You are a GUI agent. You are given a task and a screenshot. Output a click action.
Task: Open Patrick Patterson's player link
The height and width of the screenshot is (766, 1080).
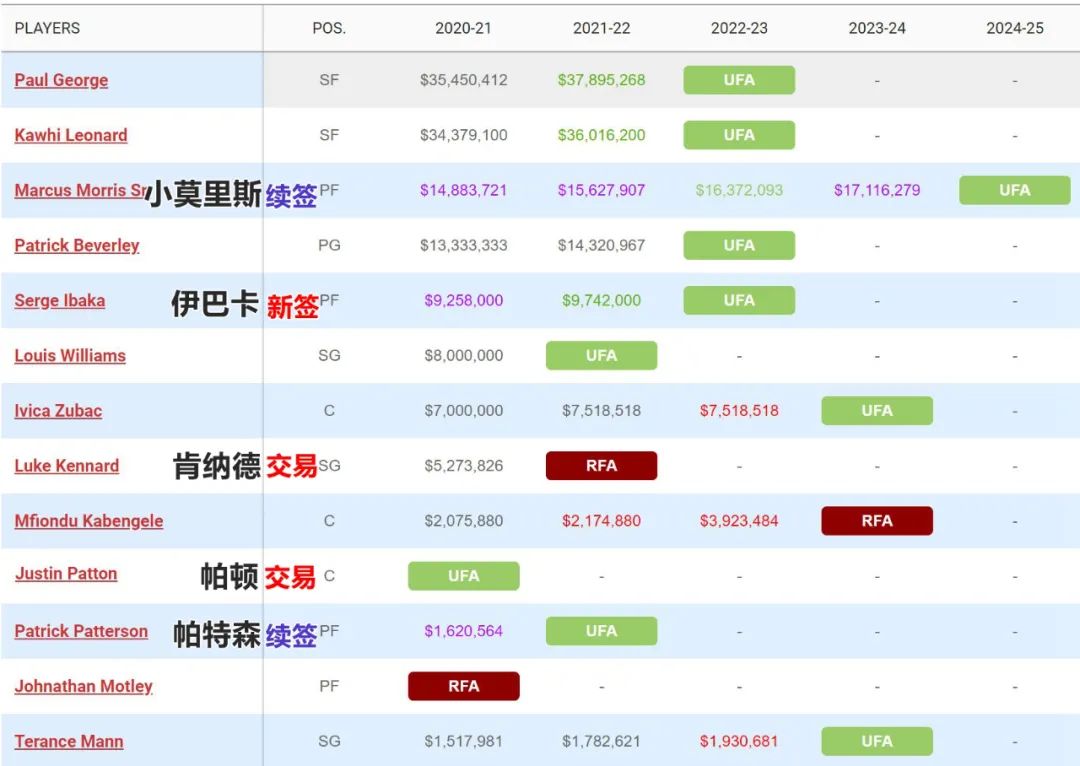(81, 631)
